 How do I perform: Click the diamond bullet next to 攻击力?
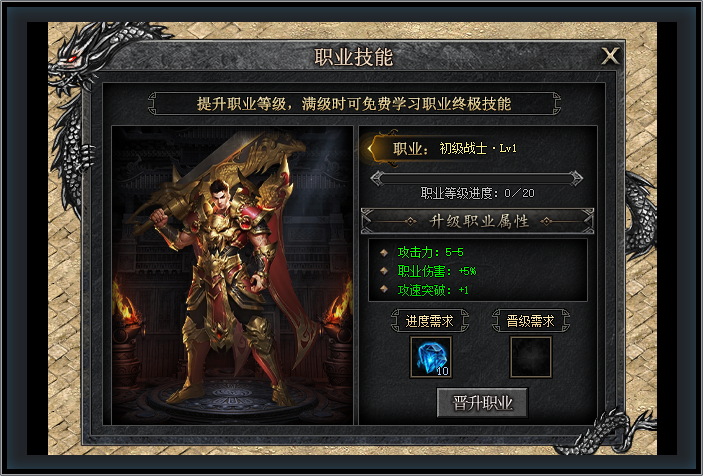tap(384, 252)
